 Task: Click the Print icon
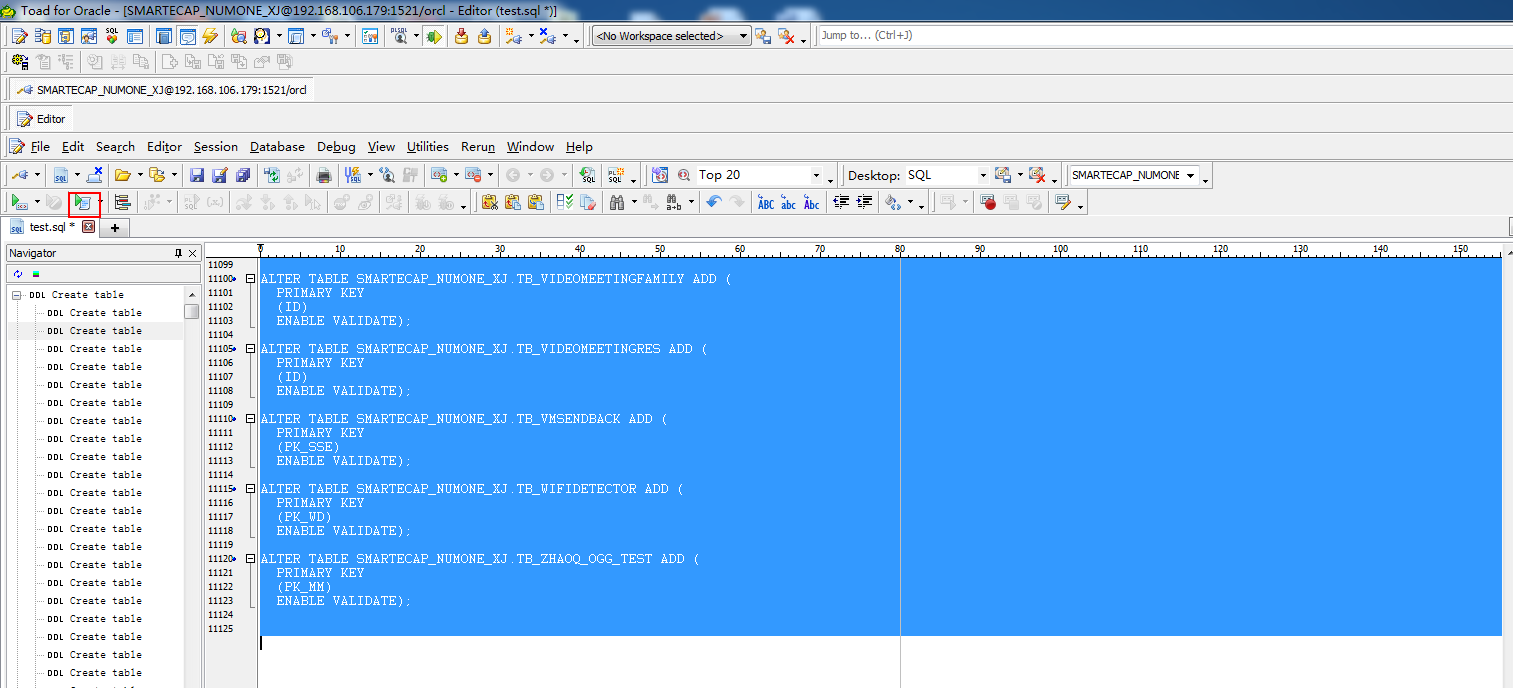324,175
